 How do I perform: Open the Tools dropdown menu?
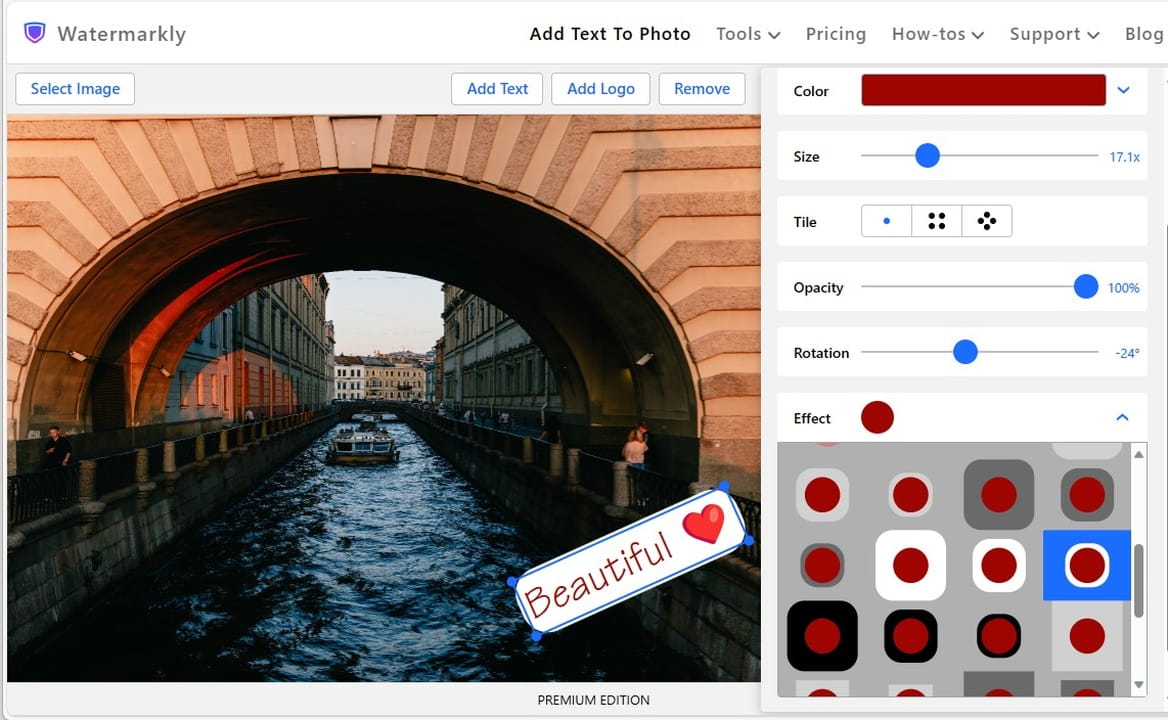click(x=747, y=34)
